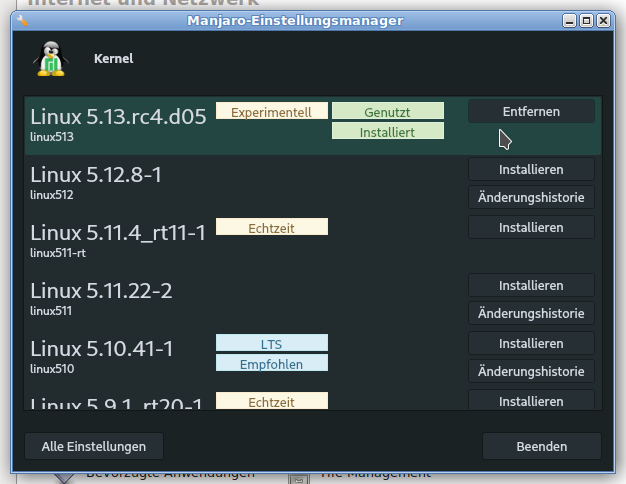Maximize the Manjaro-Einstellungsmanager window
Image resolution: width=626 pixels, height=484 pixels.
click(x=586, y=20)
